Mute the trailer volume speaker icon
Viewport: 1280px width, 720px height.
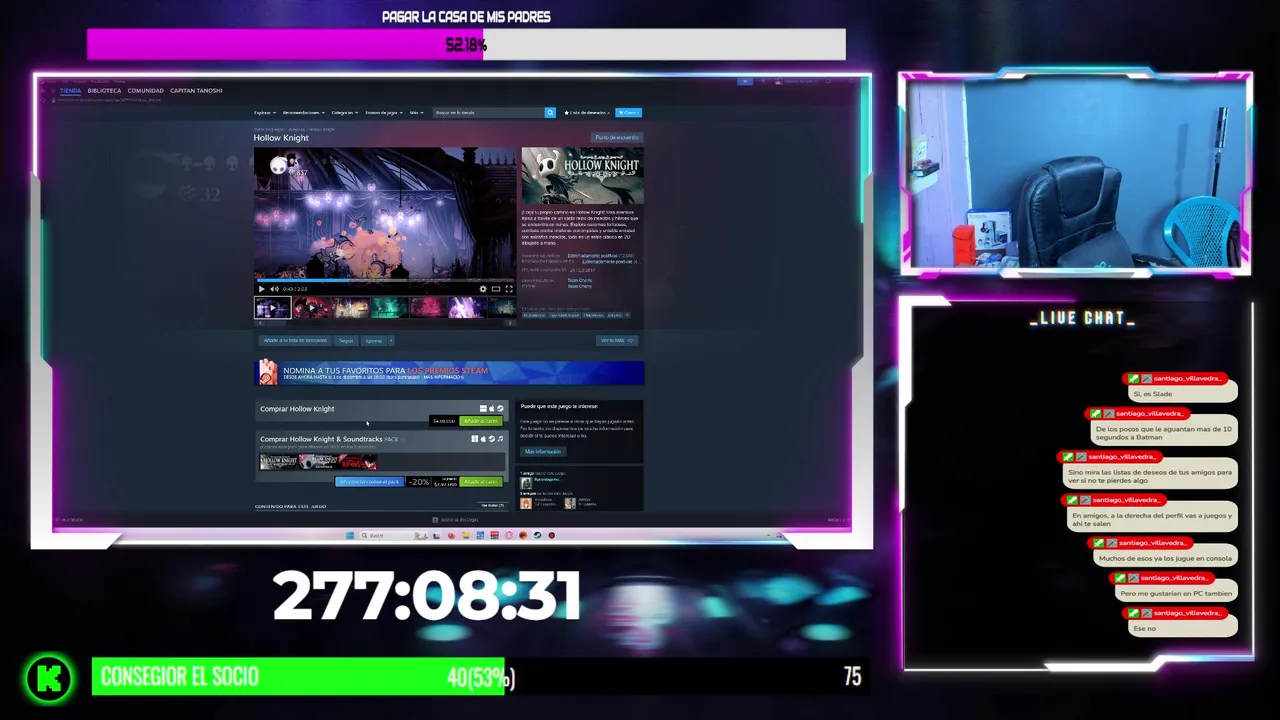click(275, 289)
